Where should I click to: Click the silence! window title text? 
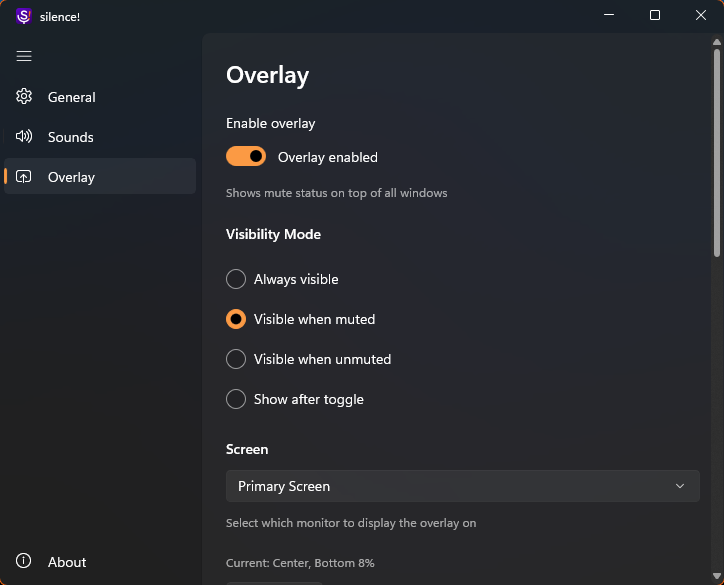coord(60,17)
